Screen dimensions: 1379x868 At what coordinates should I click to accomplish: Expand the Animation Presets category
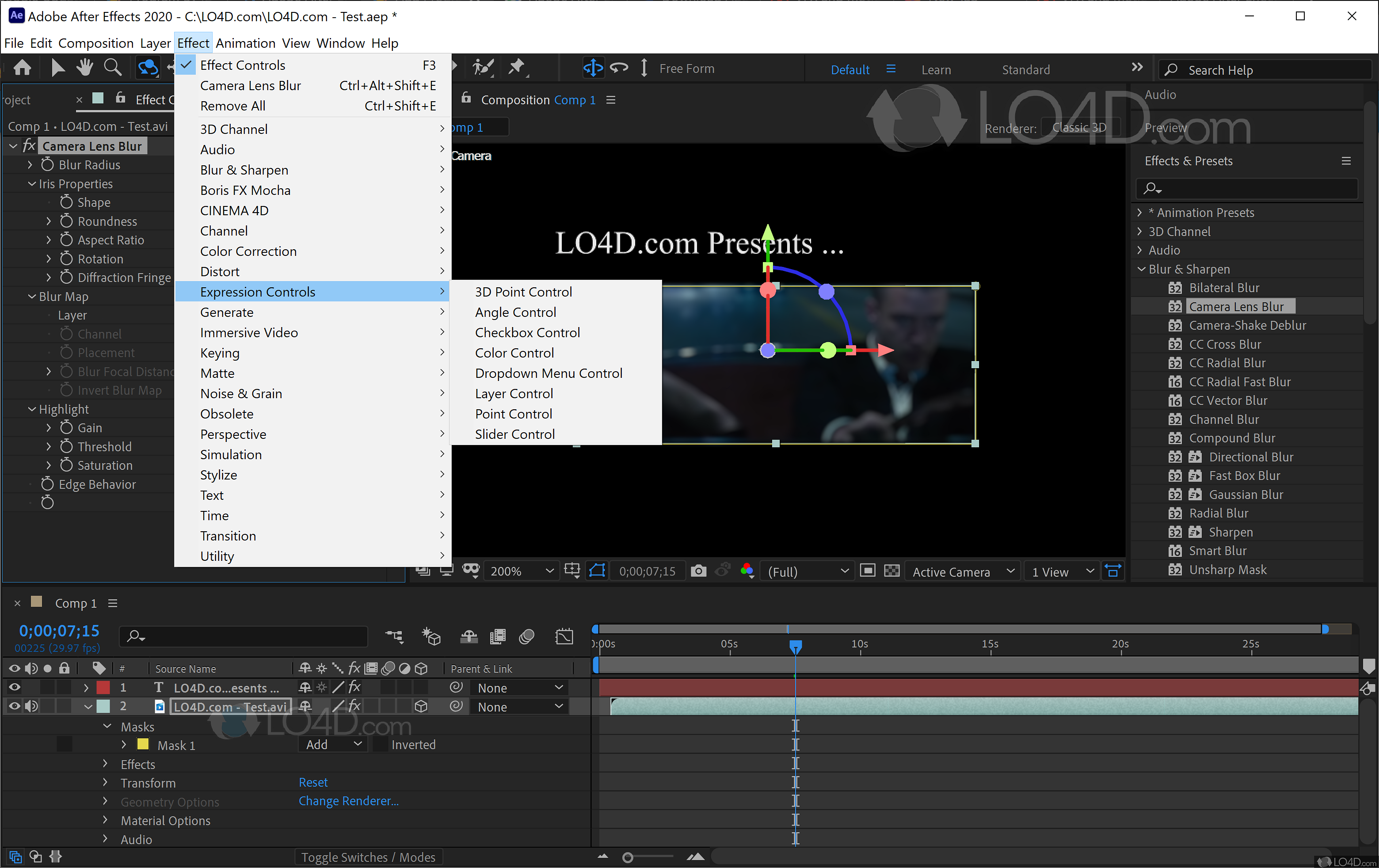1139,213
